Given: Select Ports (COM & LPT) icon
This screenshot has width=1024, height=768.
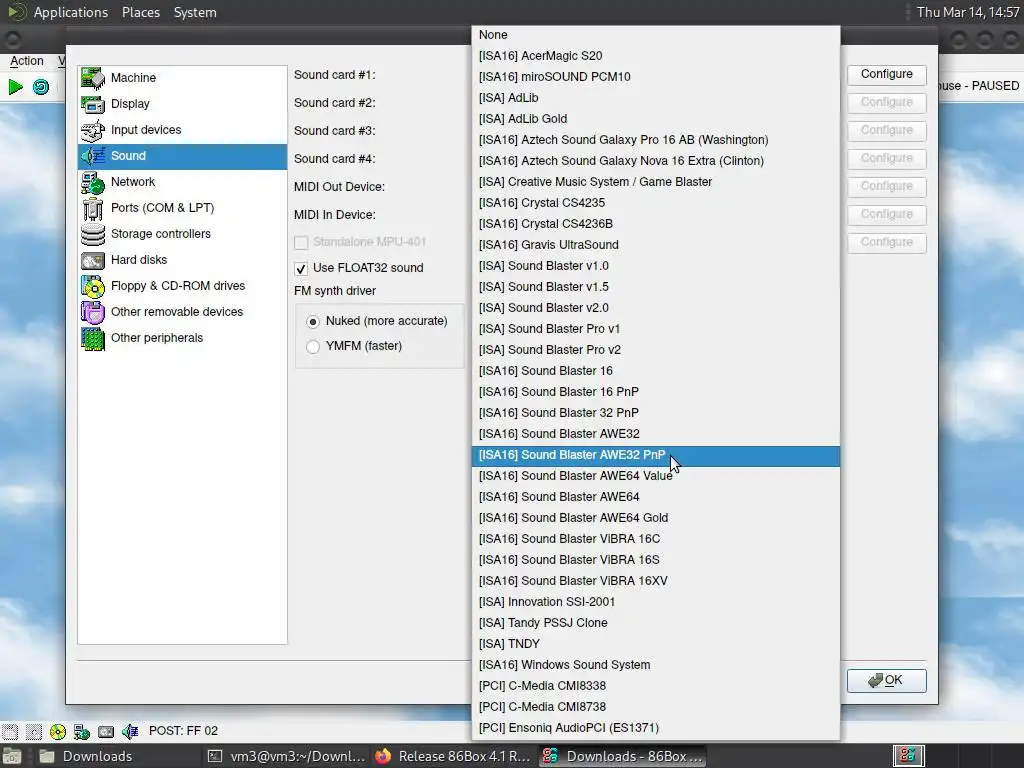Looking at the screenshot, I should coord(93,208).
